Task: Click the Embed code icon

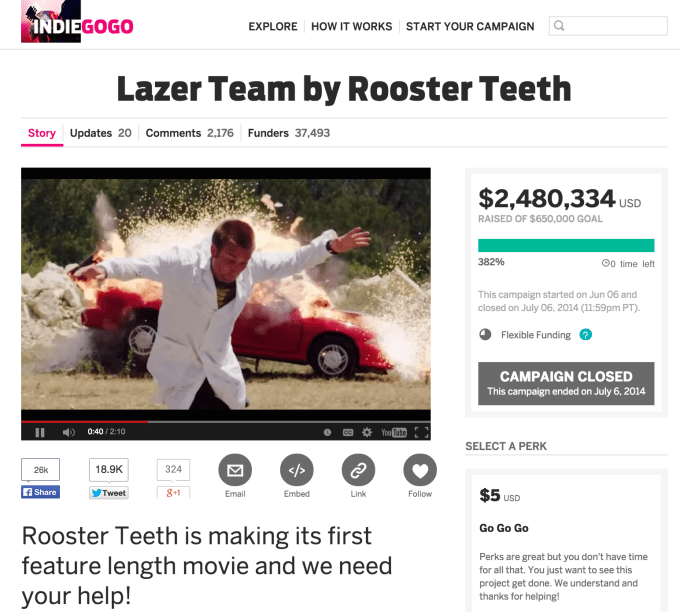Action: 297,470
